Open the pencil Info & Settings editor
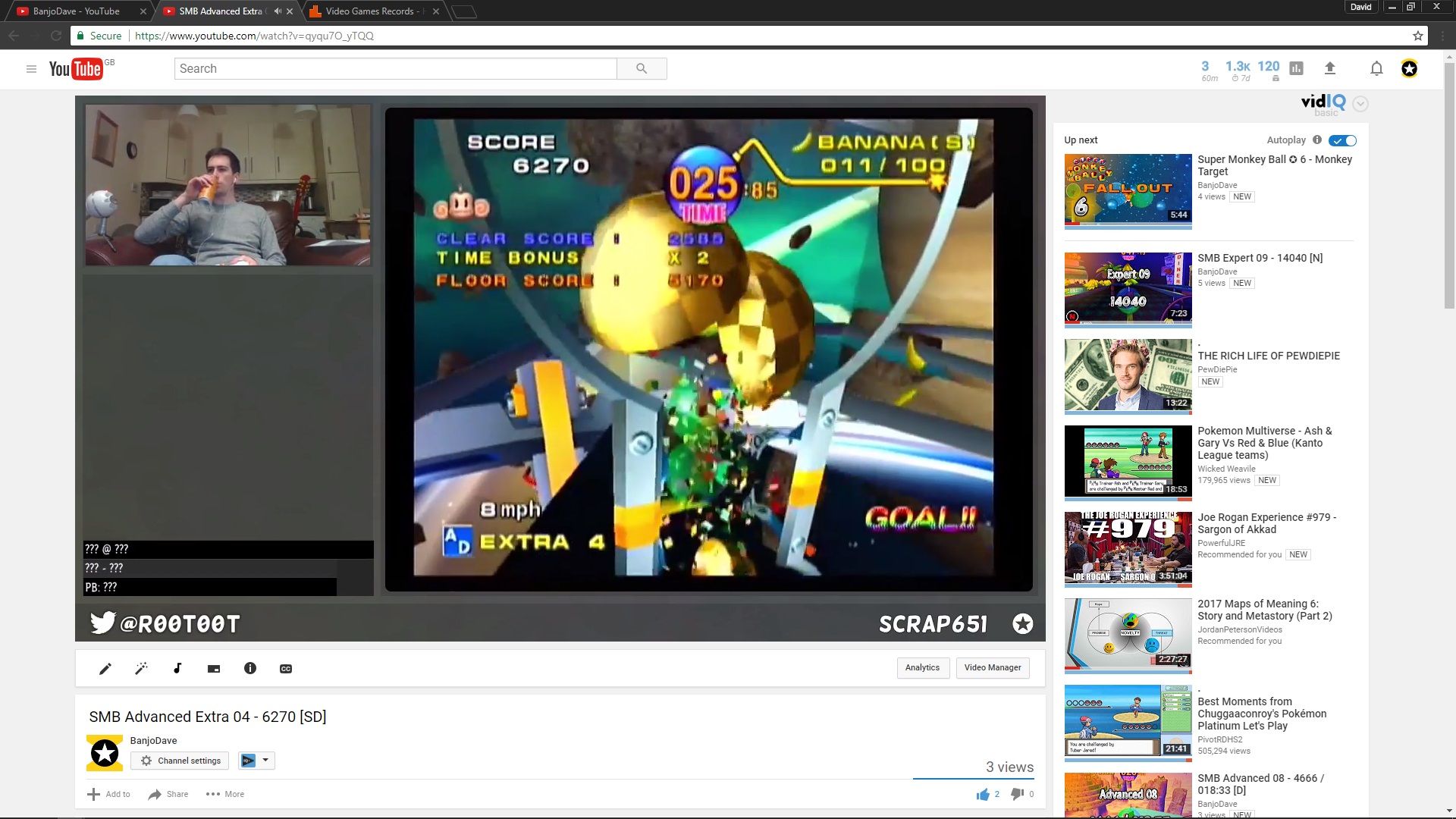The height and width of the screenshot is (819, 1456). (105, 668)
